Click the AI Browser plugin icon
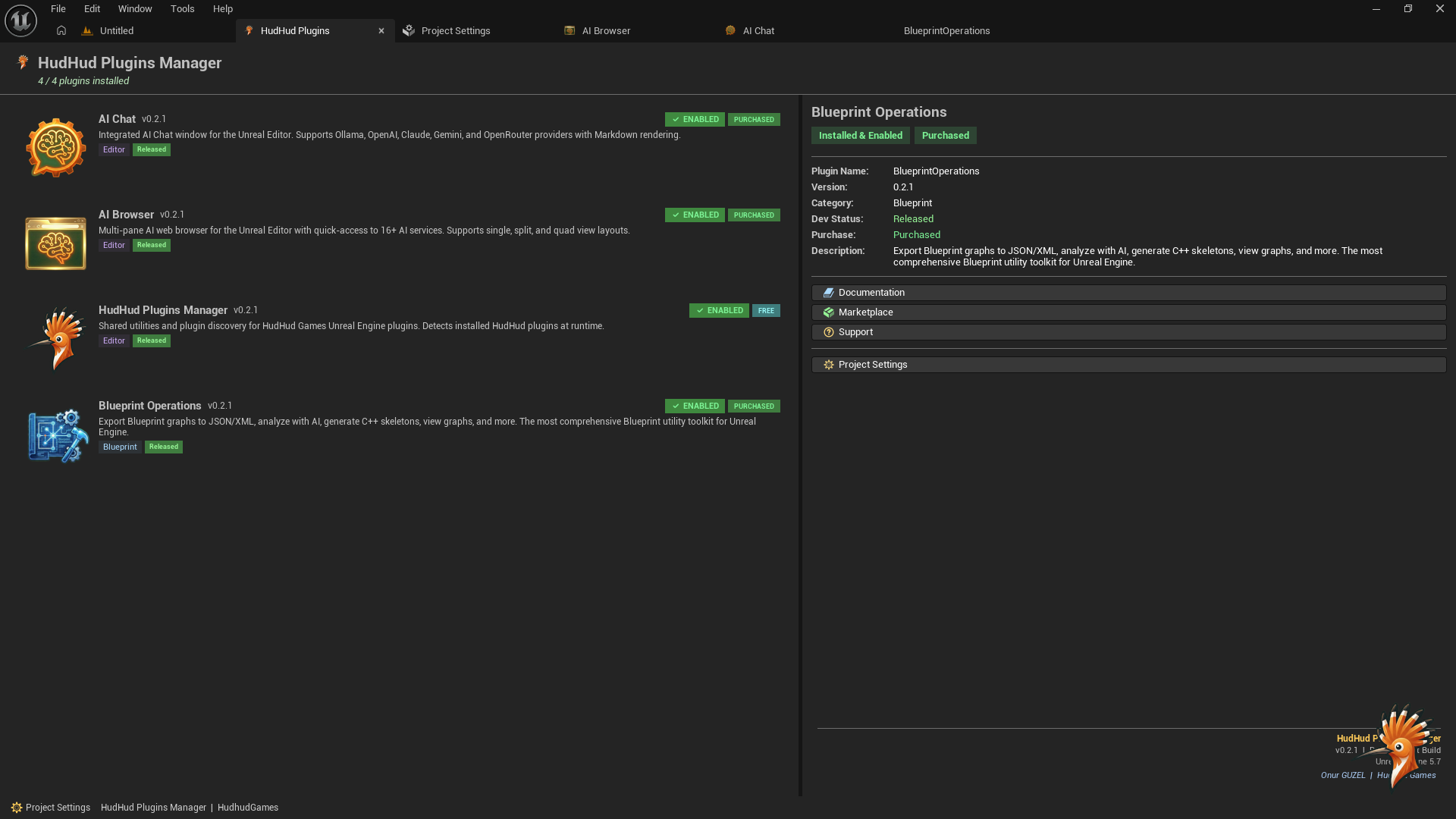The image size is (1456, 819). 55,243
